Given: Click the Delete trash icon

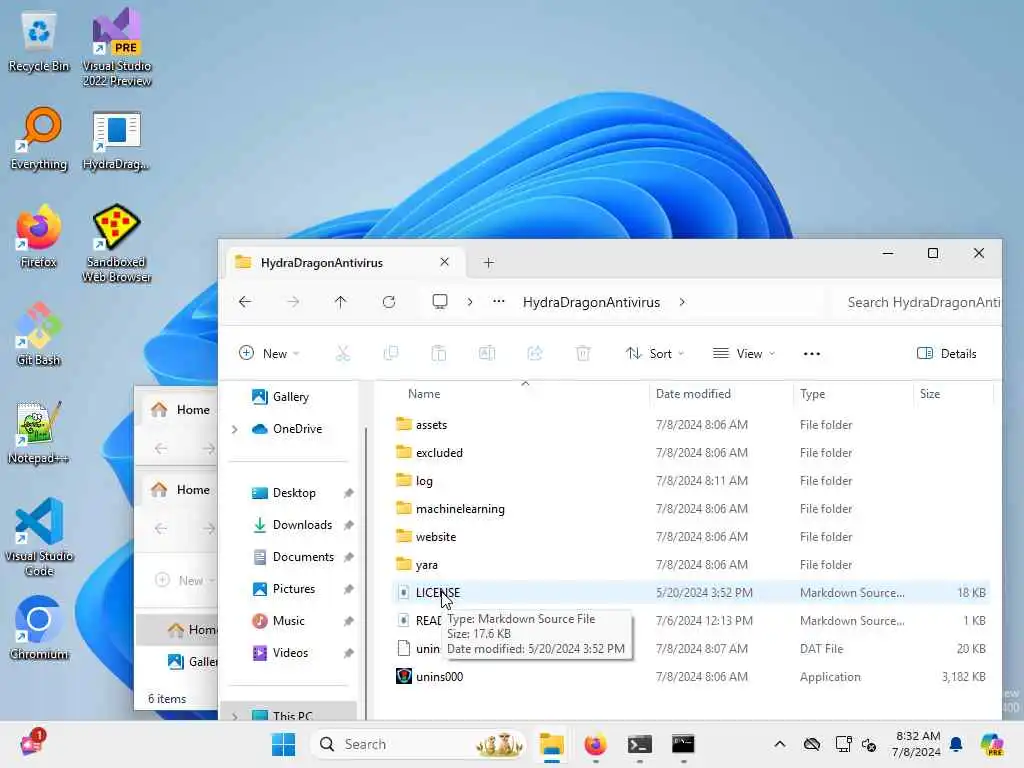Looking at the screenshot, I should [x=583, y=353].
